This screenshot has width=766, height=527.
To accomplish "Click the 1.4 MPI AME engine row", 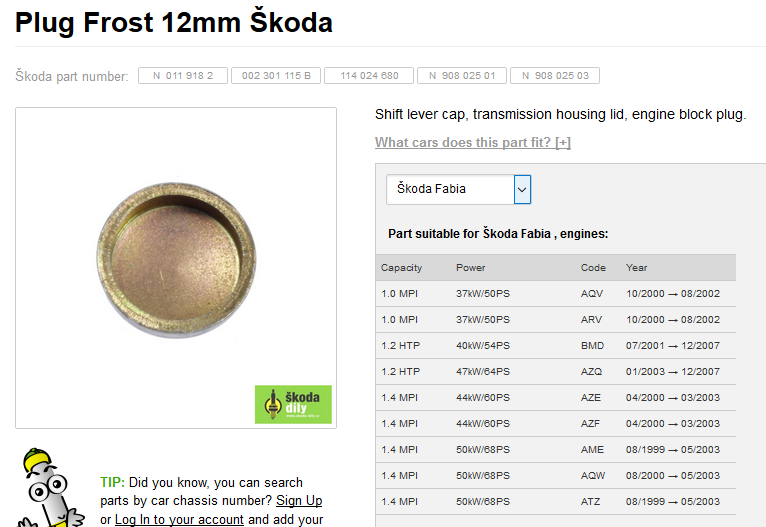I will (x=556, y=449).
